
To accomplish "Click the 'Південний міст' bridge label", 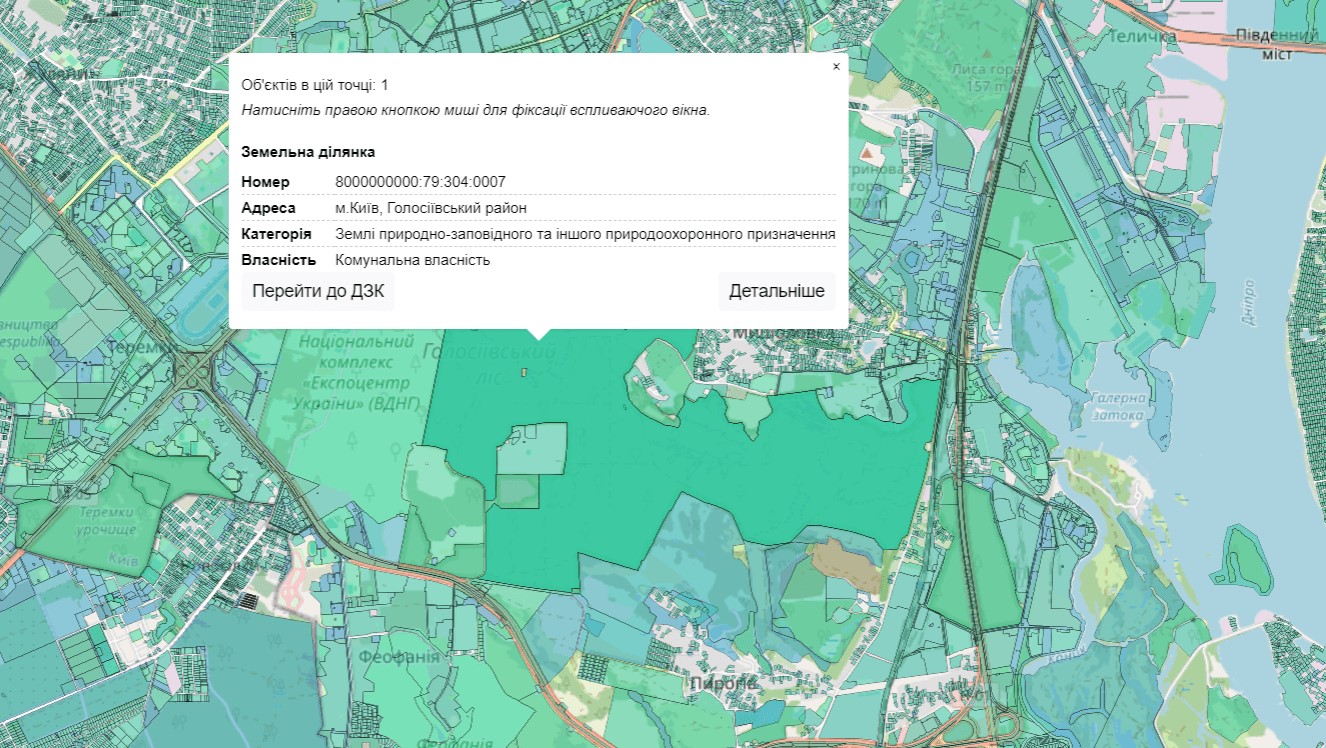I will 1277,44.
